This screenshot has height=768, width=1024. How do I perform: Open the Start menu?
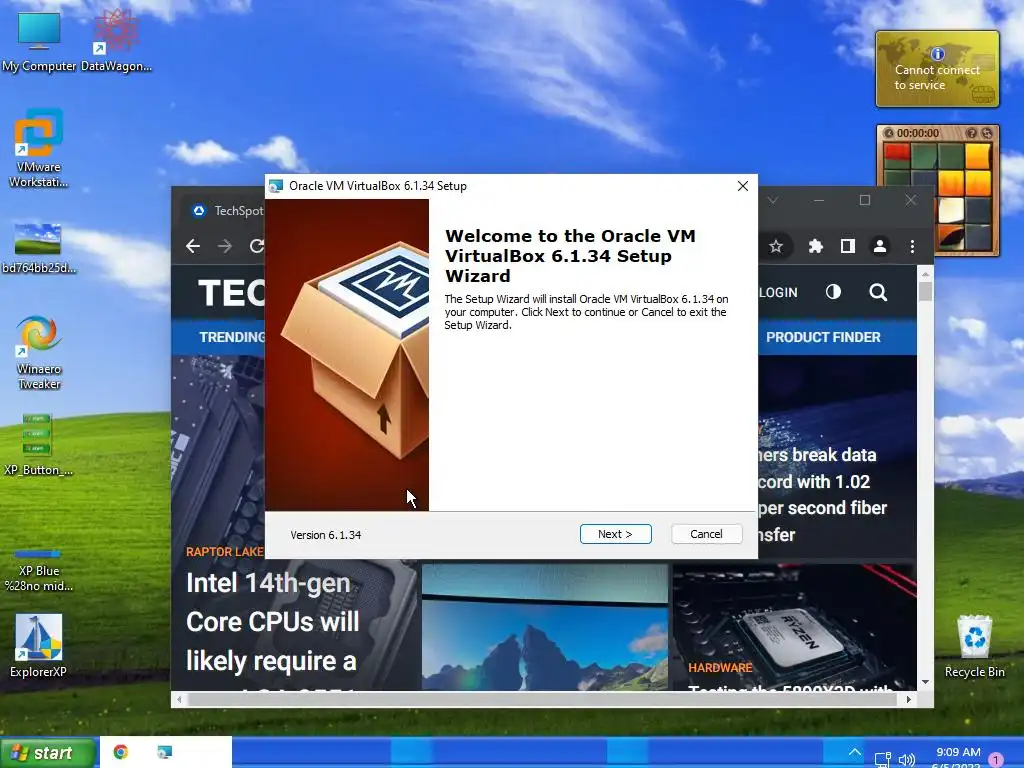pyautogui.click(x=47, y=753)
